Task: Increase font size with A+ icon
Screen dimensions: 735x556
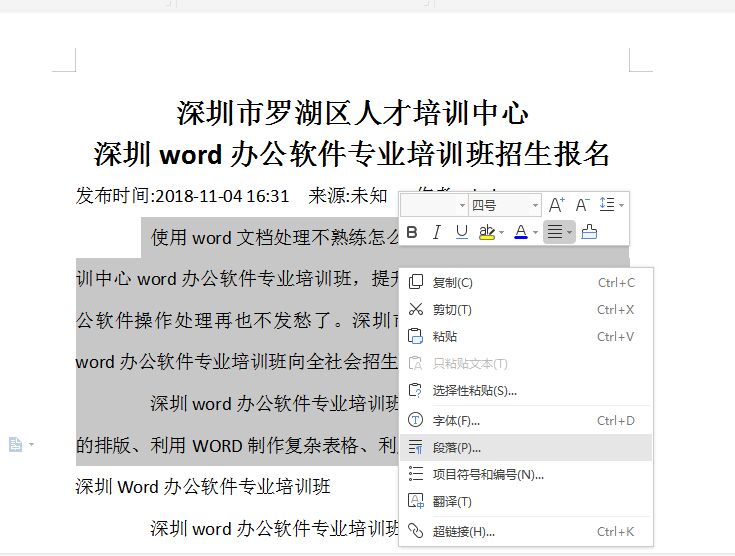Action: 557,205
